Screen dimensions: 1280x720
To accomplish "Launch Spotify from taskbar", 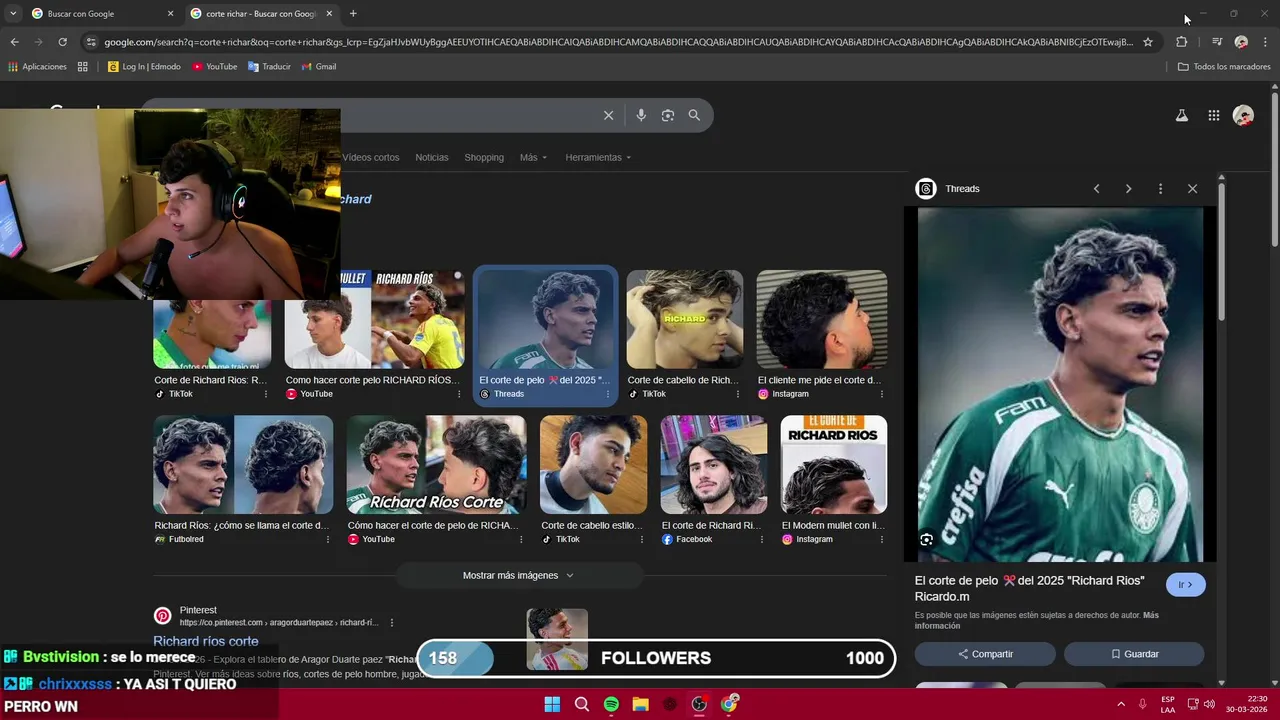I will [x=611, y=704].
